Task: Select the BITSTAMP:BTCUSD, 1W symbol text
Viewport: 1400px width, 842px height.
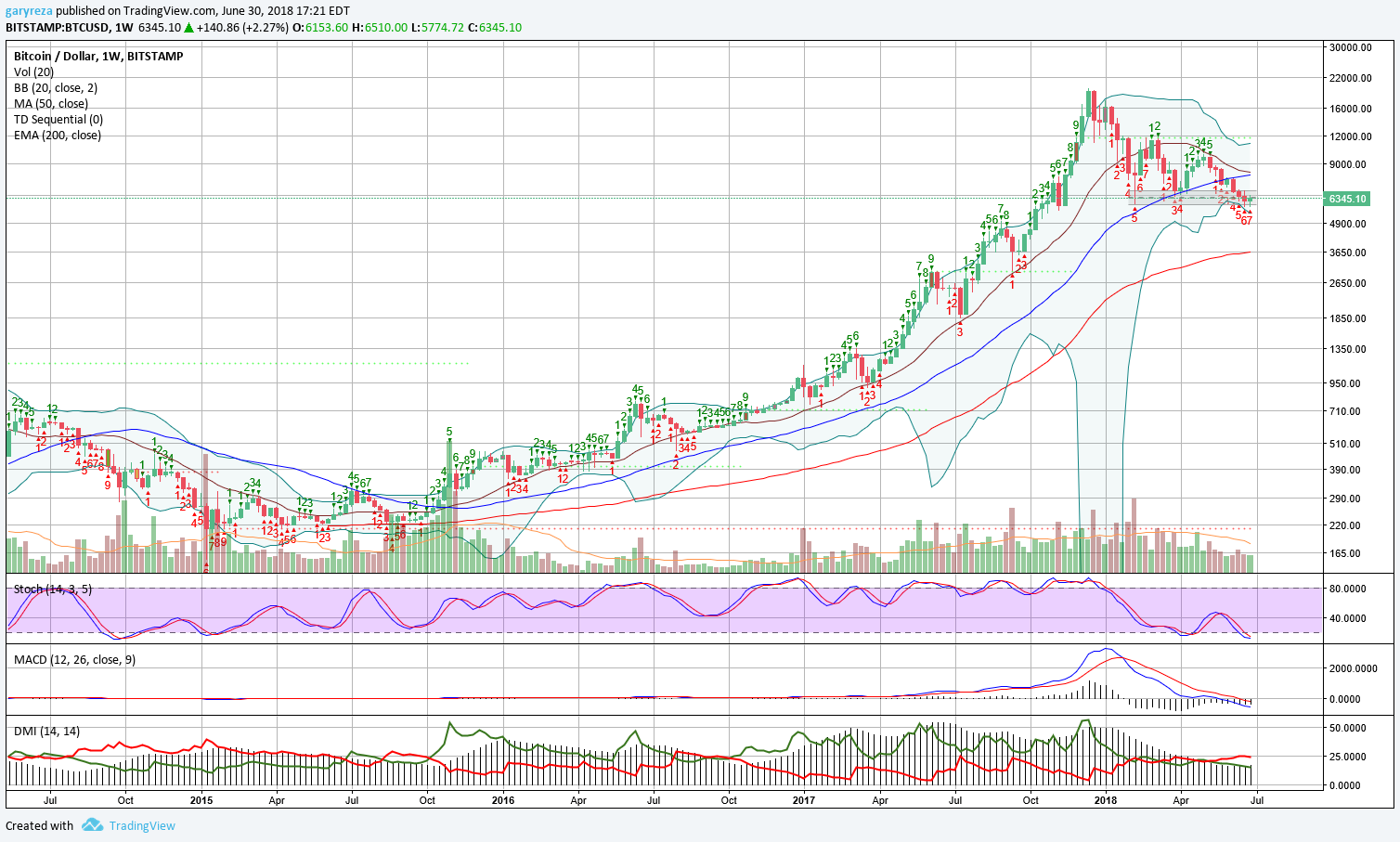Action: [69, 28]
